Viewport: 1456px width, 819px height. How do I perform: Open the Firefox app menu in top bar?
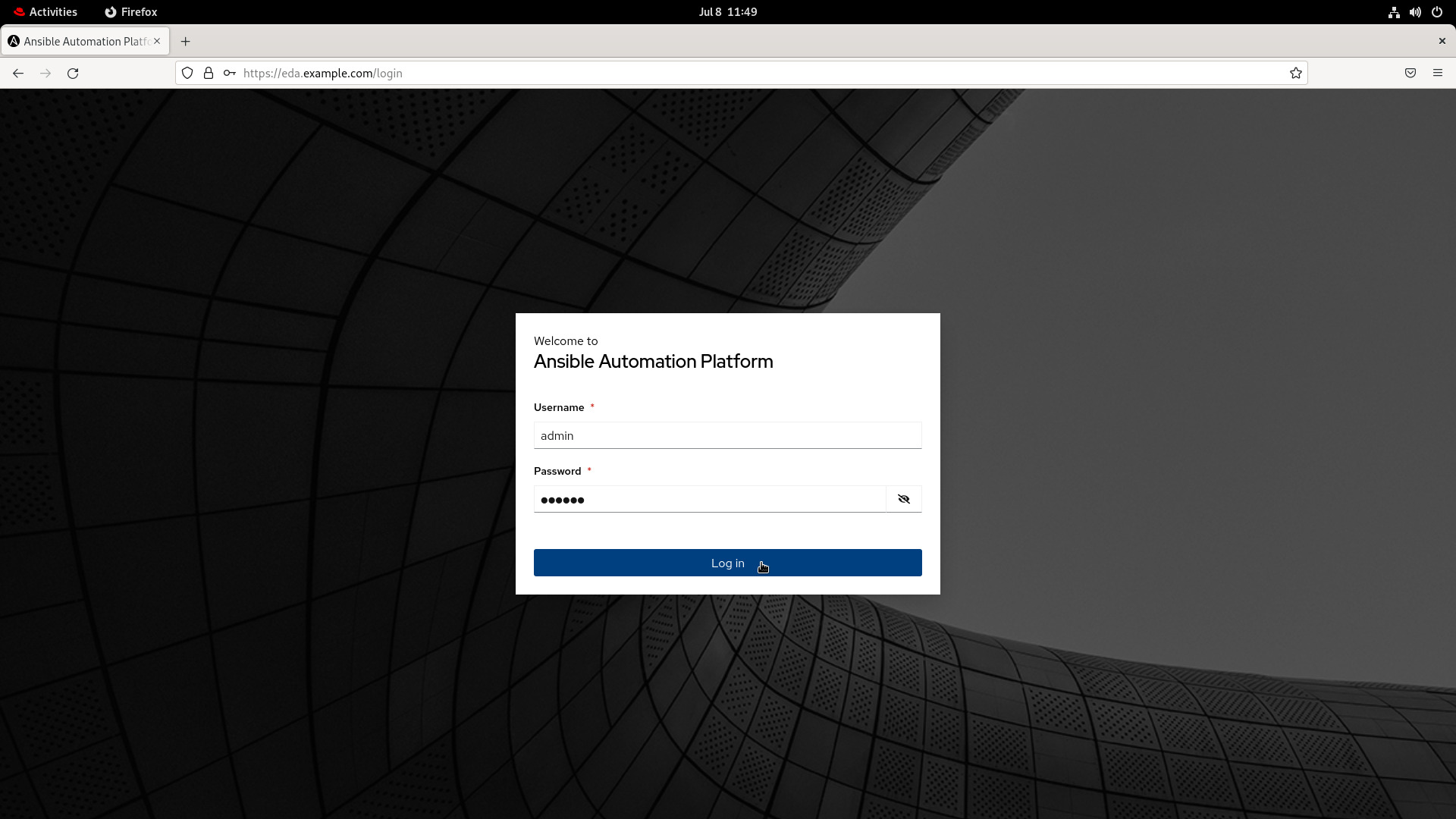pos(131,12)
